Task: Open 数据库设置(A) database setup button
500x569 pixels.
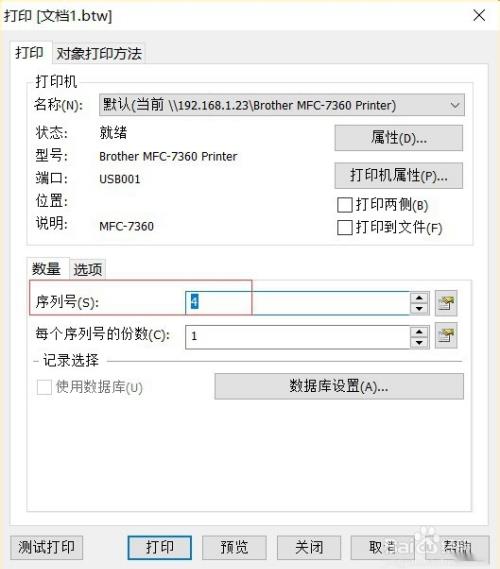Action: (x=339, y=386)
